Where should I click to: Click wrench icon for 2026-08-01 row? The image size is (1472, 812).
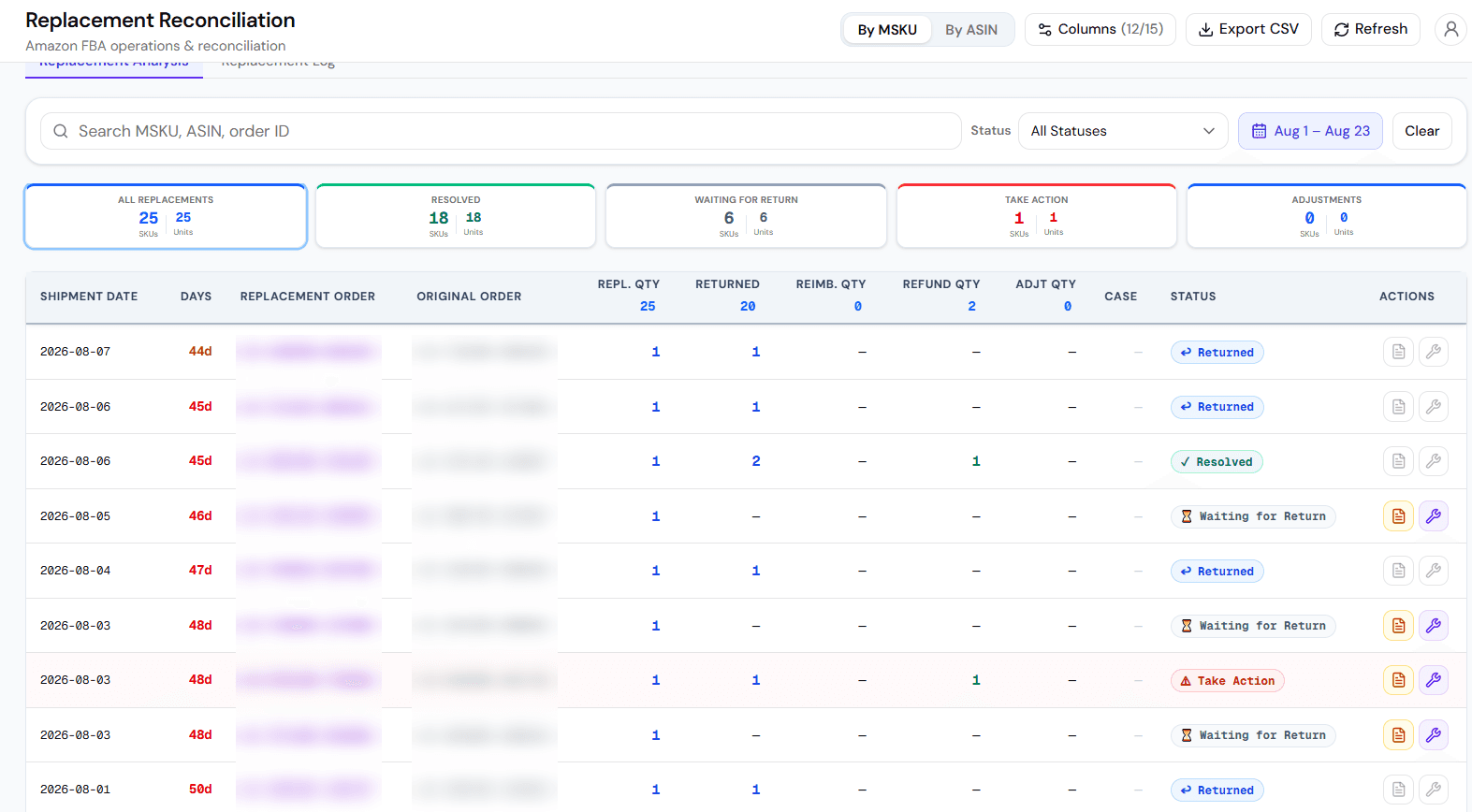point(1433,790)
